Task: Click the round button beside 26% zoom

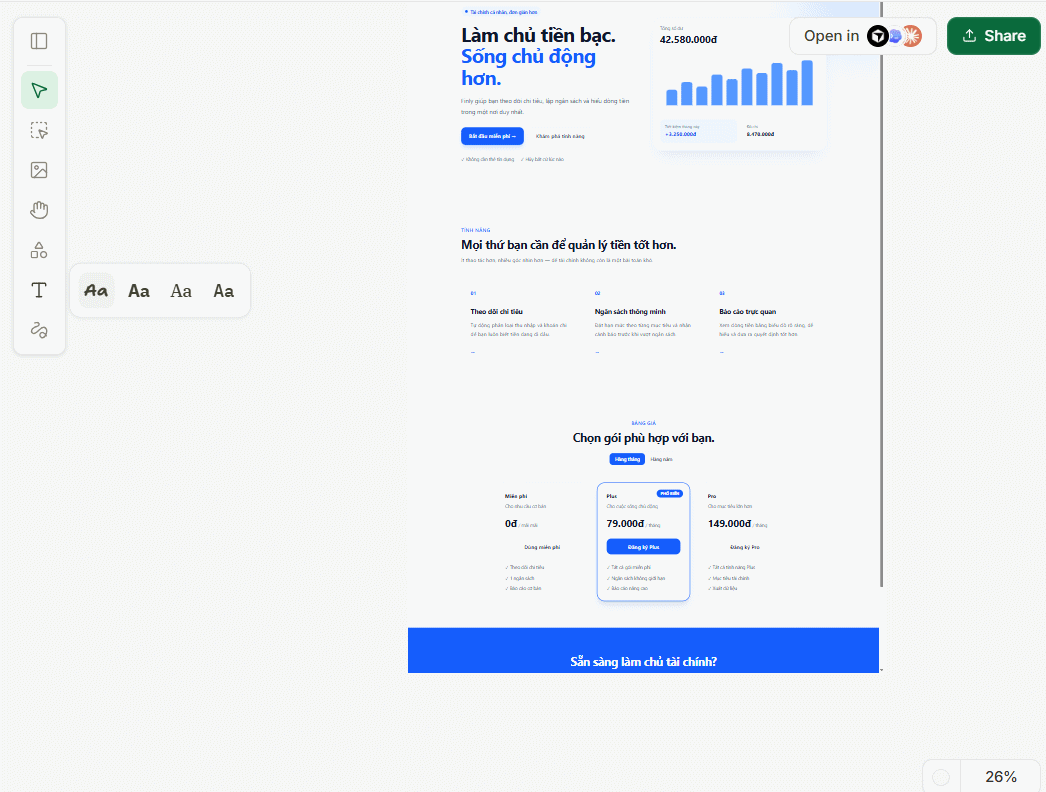Action: pyautogui.click(x=941, y=777)
